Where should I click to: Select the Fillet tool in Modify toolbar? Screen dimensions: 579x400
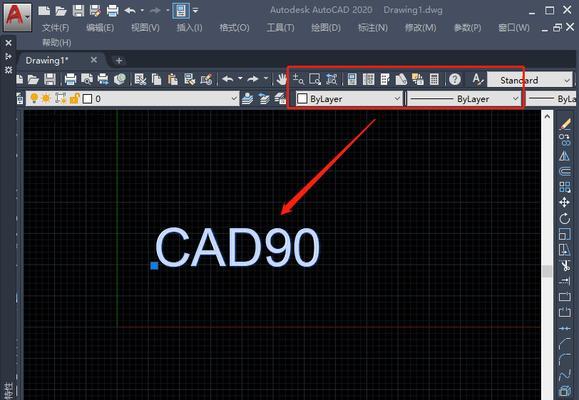(565, 360)
